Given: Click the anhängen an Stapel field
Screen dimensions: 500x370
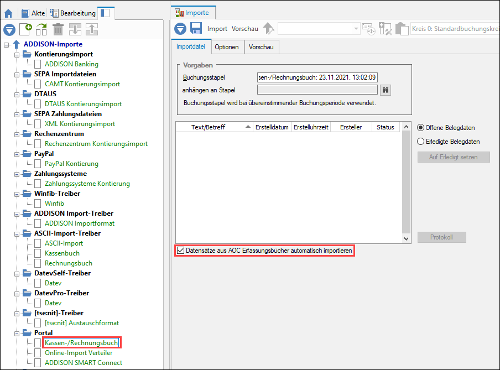Looking at the screenshot, I should coord(317,90).
